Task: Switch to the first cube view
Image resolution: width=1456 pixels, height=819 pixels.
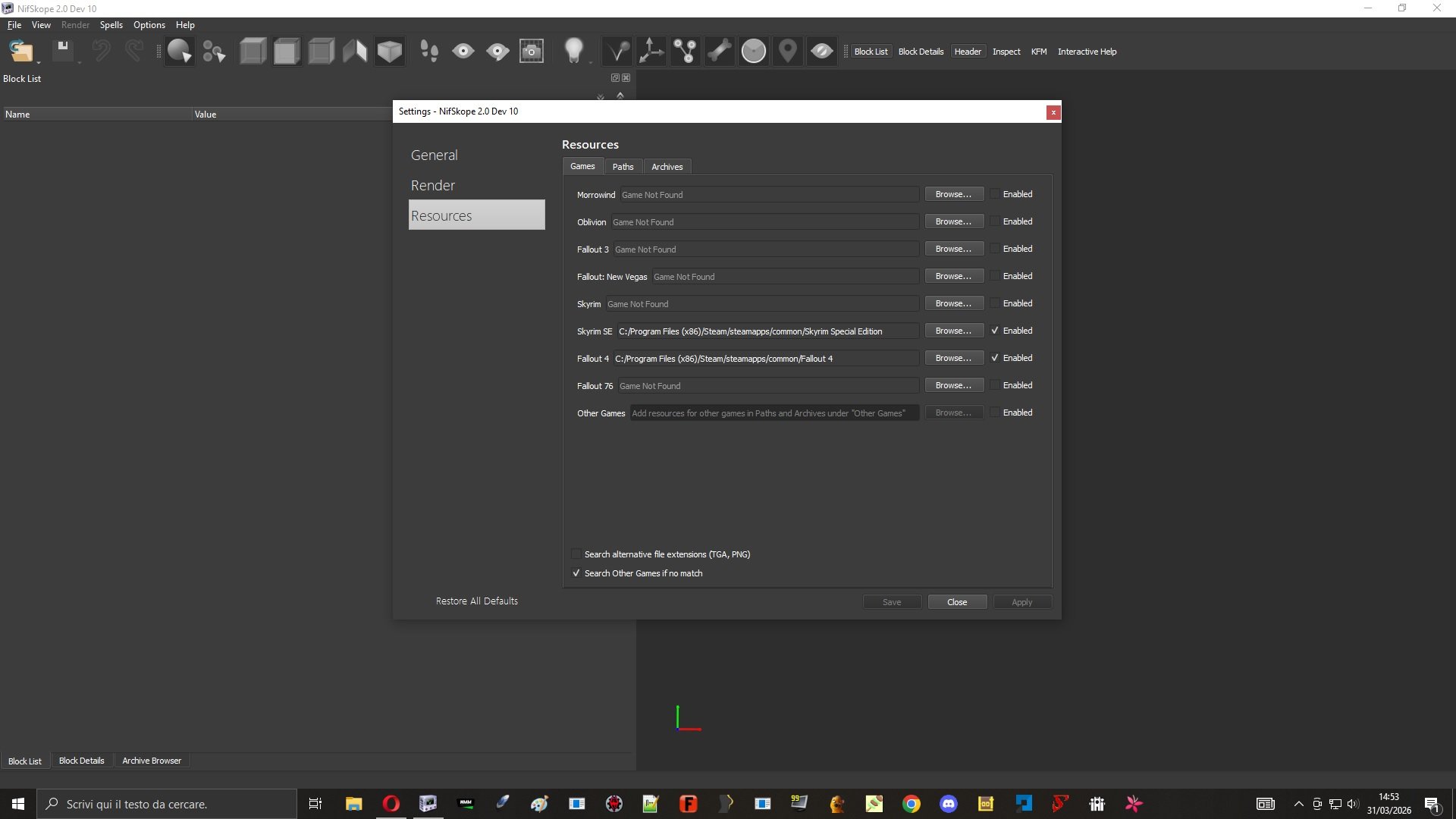Action: [x=253, y=52]
